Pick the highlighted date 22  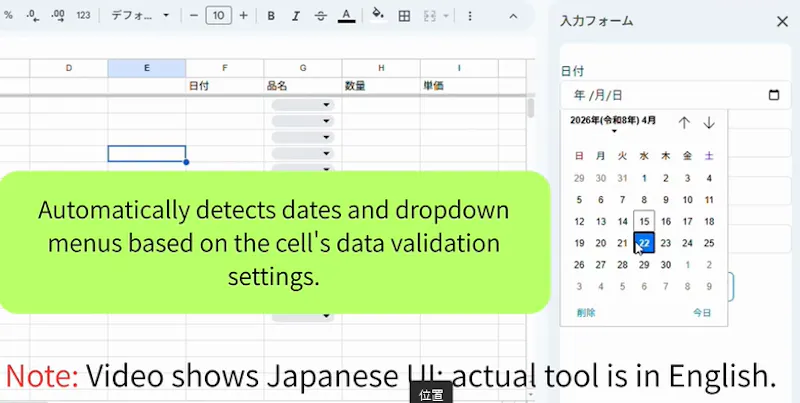(x=644, y=243)
